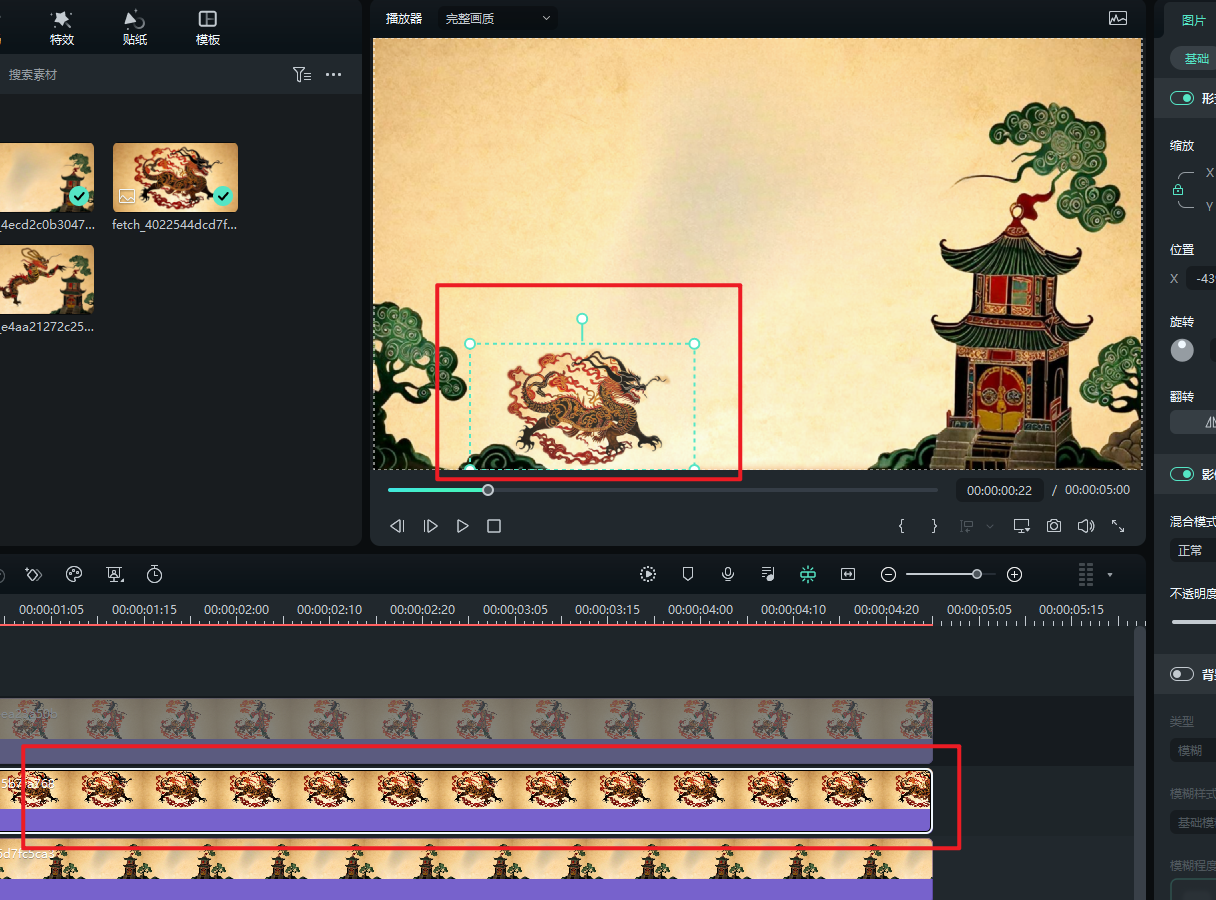Click the snapshot camera icon in player
1216x900 pixels.
tap(1054, 526)
